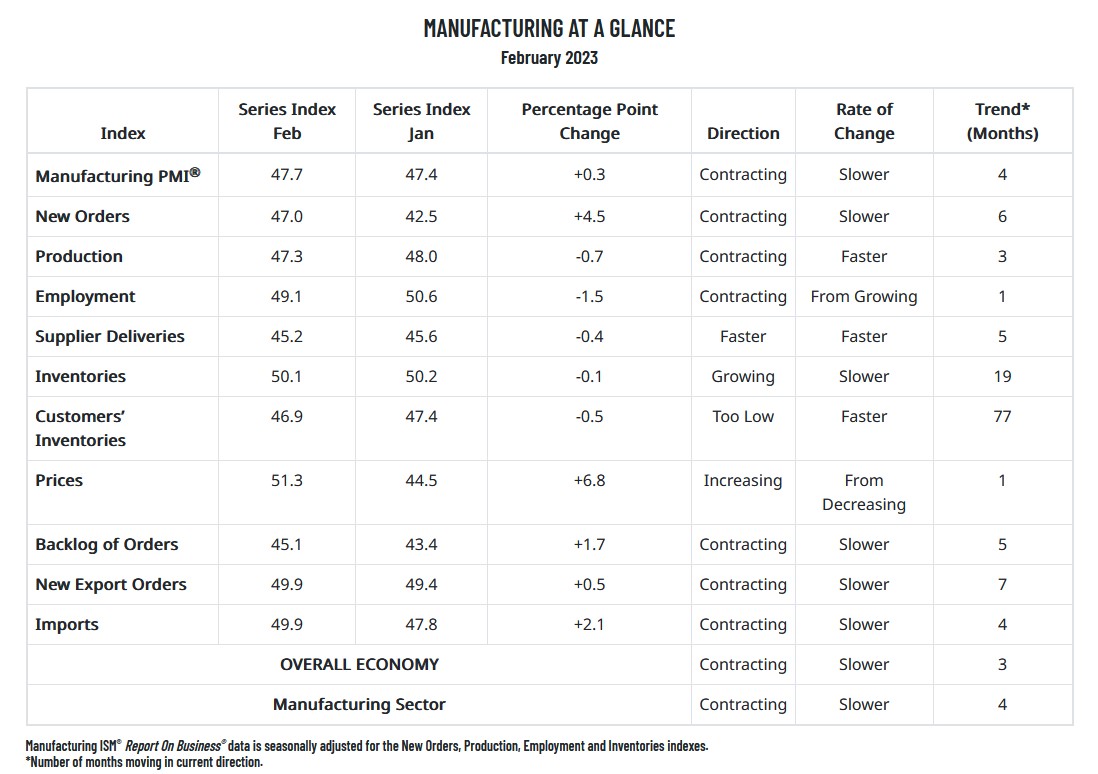Screen dimensions: 1098x774
Task: Click the Customers' Inventories trend 77
Action: [1002, 416]
